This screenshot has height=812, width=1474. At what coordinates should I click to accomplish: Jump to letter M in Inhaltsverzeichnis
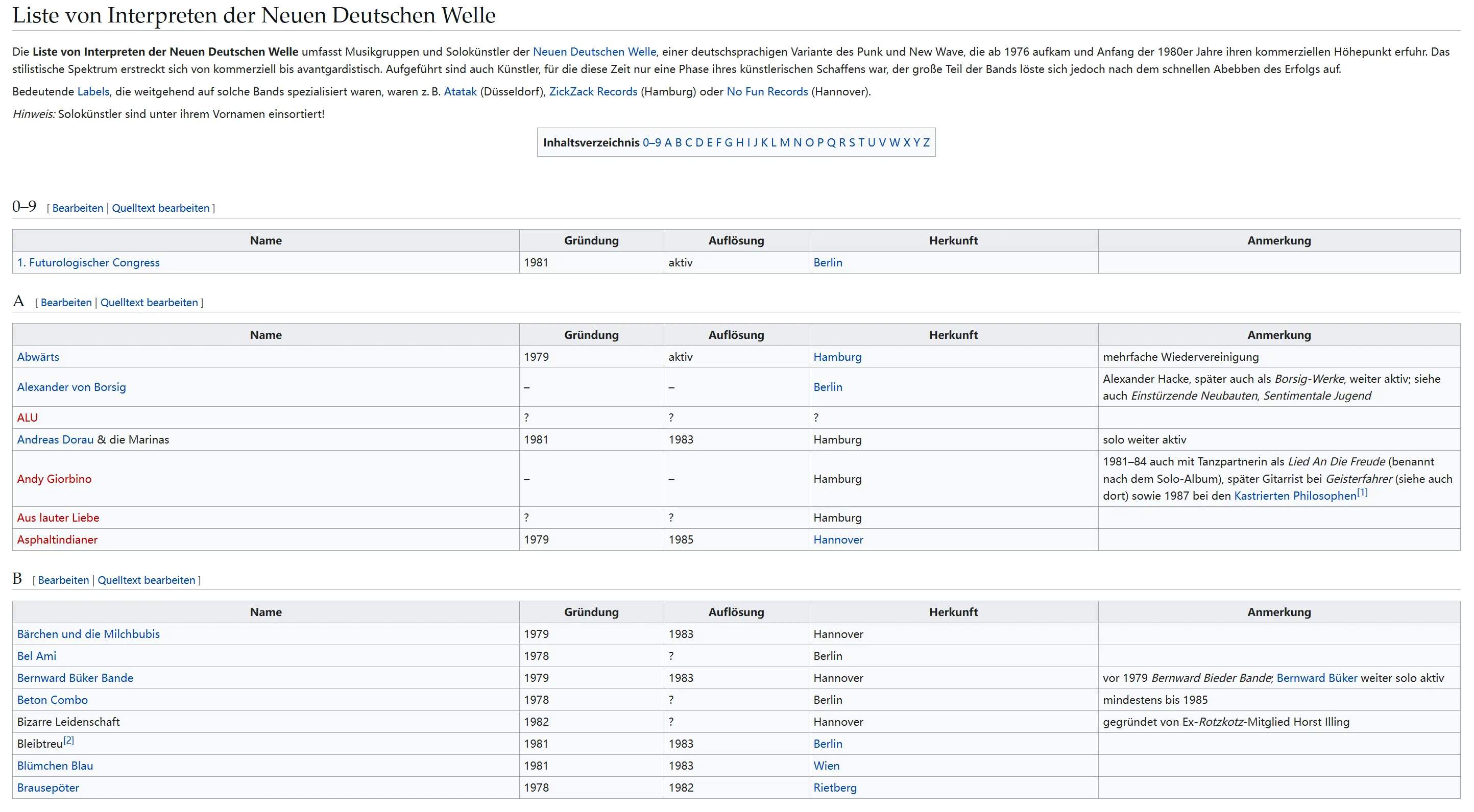[784, 142]
